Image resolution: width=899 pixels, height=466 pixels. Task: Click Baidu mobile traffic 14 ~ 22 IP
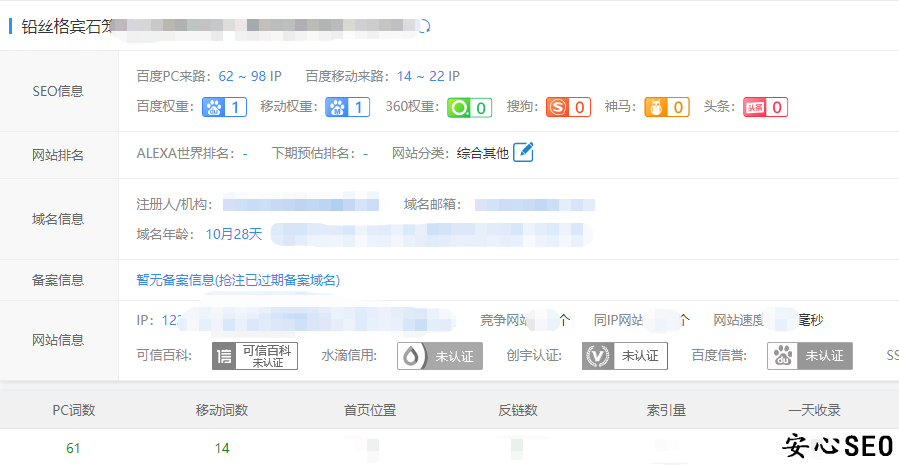(428, 76)
